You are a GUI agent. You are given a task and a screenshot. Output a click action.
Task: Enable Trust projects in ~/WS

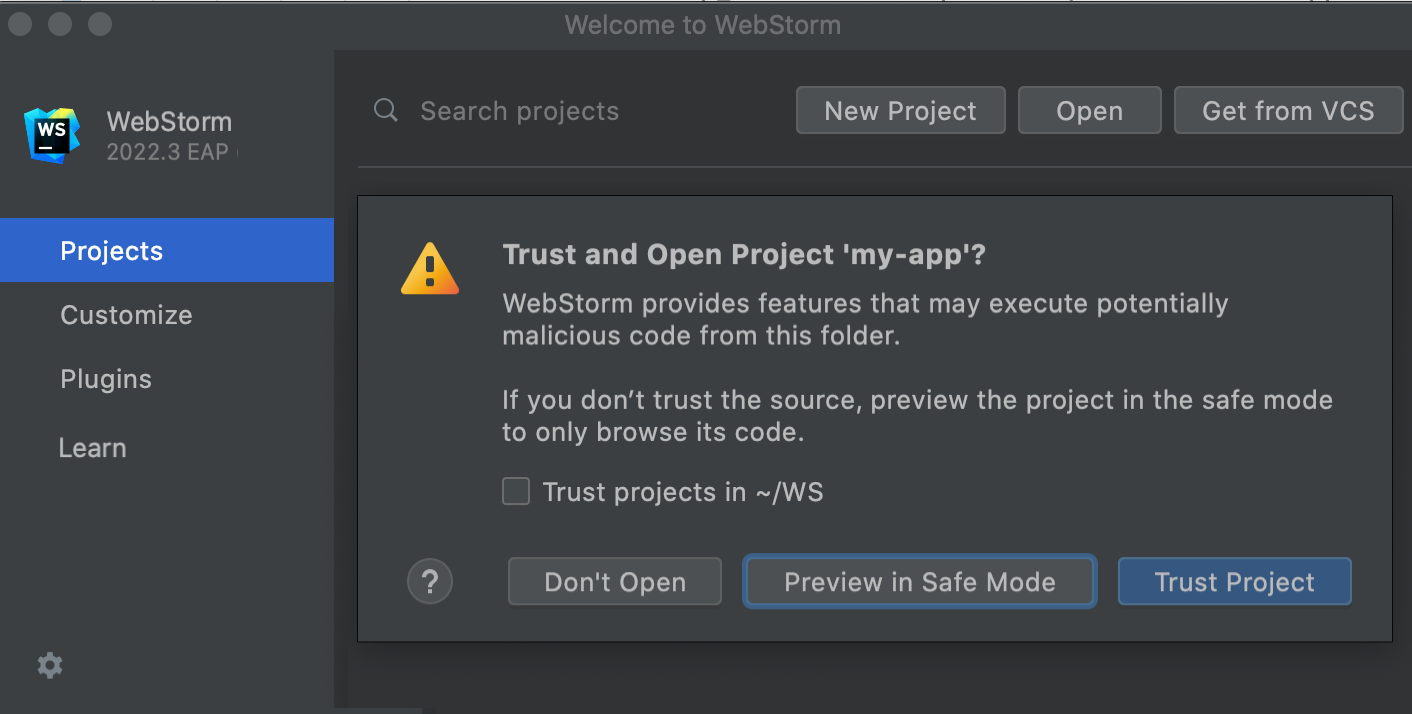515,491
